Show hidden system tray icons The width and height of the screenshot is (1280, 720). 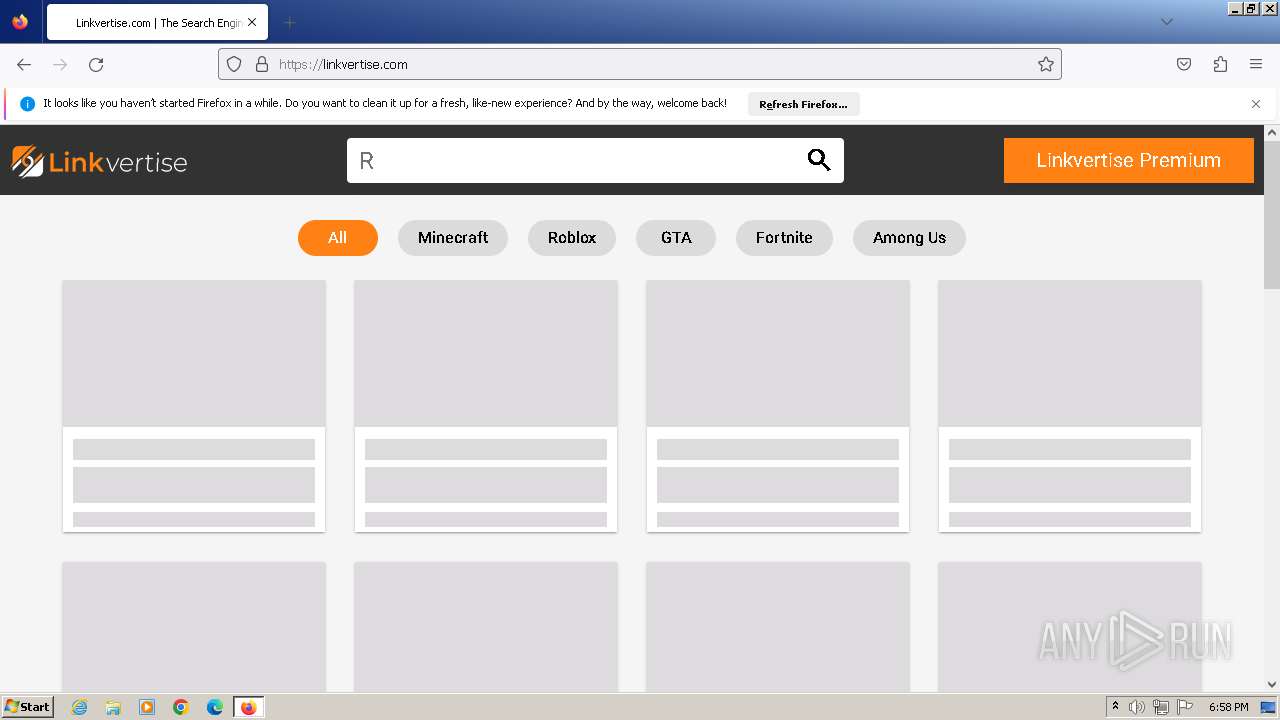tap(1115, 707)
